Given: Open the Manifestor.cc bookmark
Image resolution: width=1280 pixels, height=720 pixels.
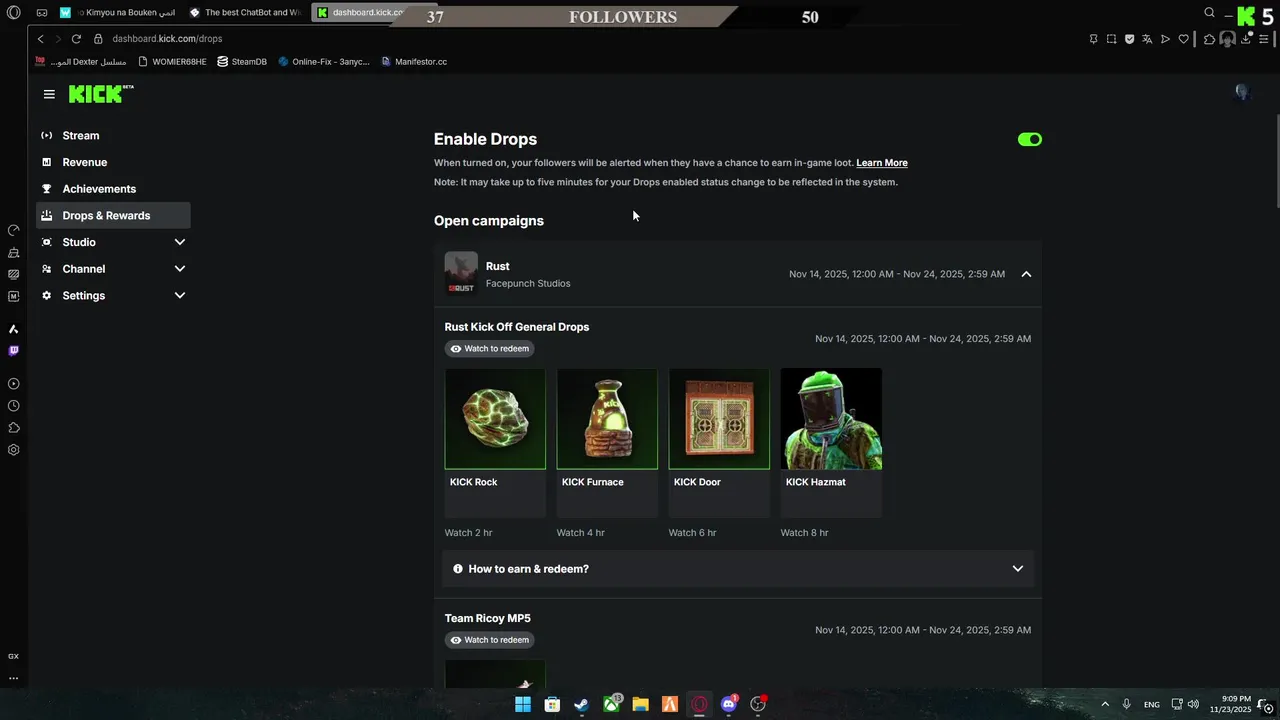Looking at the screenshot, I should click(x=414, y=62).
